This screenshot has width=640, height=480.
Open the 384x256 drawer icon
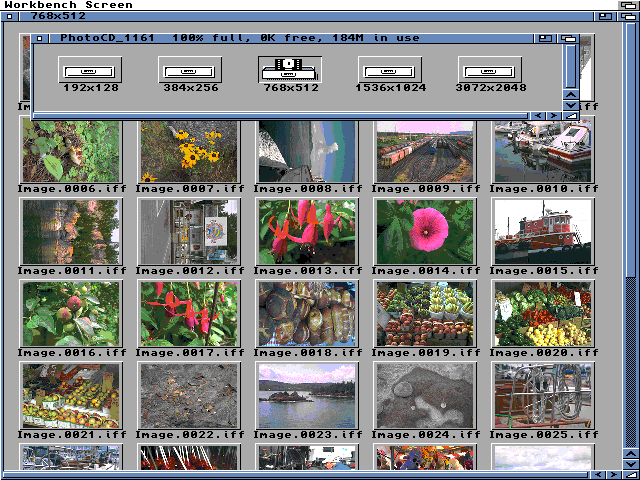click(190, 70)
